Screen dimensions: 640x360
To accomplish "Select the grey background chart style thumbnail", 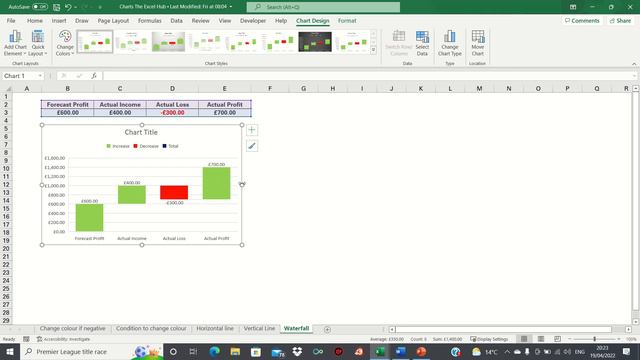I will (x=168, y=42).
